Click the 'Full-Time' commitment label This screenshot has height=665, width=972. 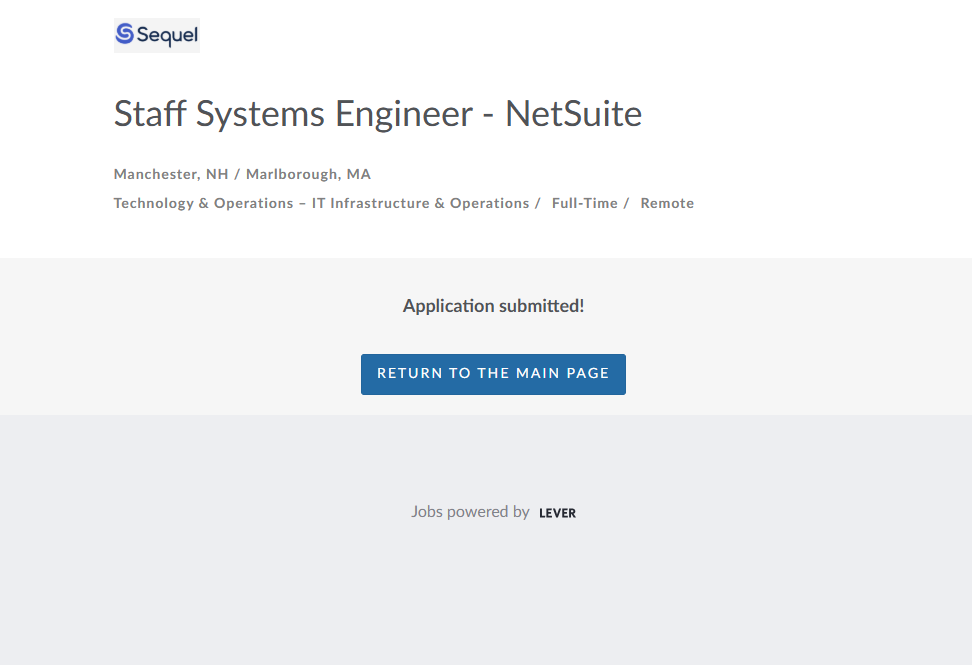585,203
